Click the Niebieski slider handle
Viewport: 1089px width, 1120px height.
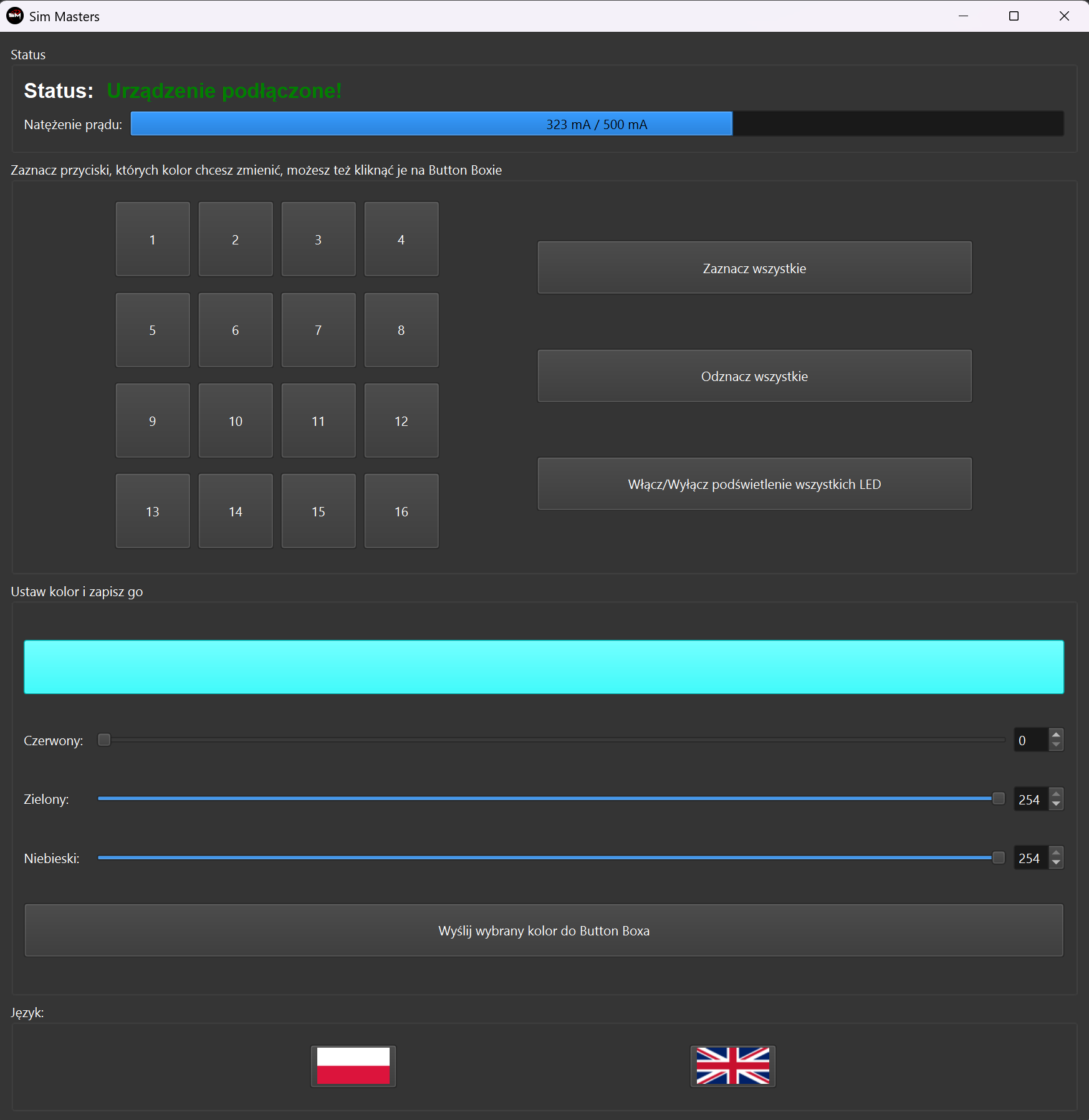998,858
